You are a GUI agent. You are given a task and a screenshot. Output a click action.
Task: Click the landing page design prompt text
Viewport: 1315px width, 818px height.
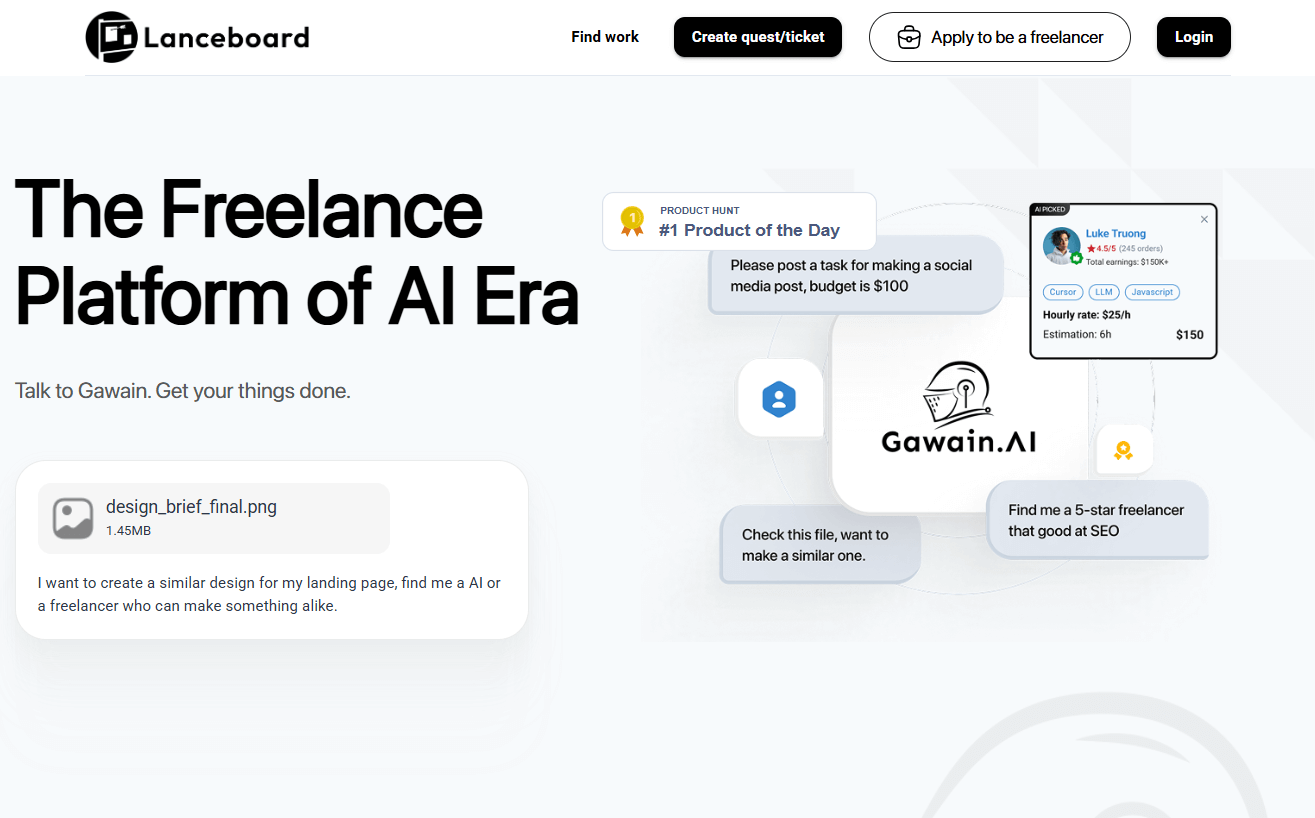pyautogui.click(x=269, y=594)
